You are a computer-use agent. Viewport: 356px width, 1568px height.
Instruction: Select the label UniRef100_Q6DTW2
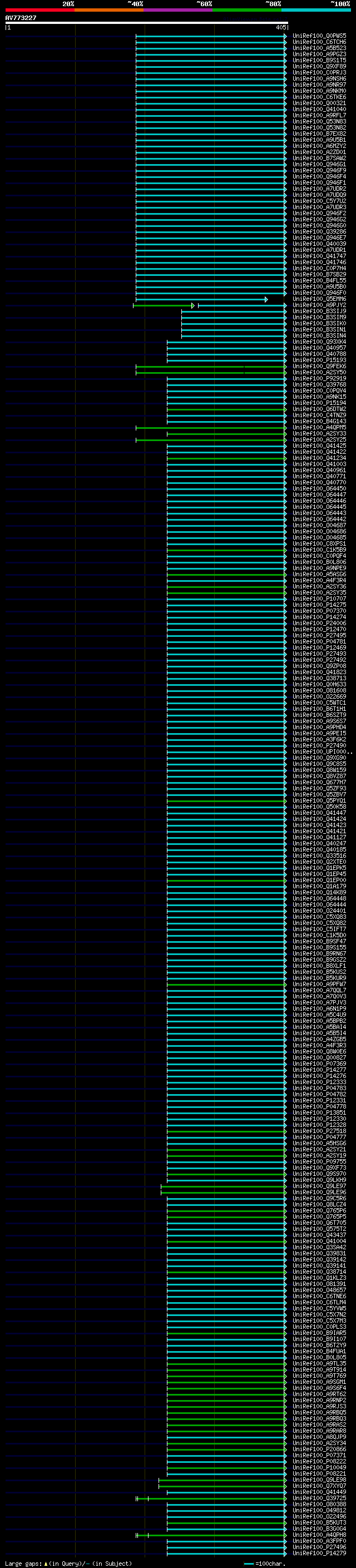click(x=319, y=409)
